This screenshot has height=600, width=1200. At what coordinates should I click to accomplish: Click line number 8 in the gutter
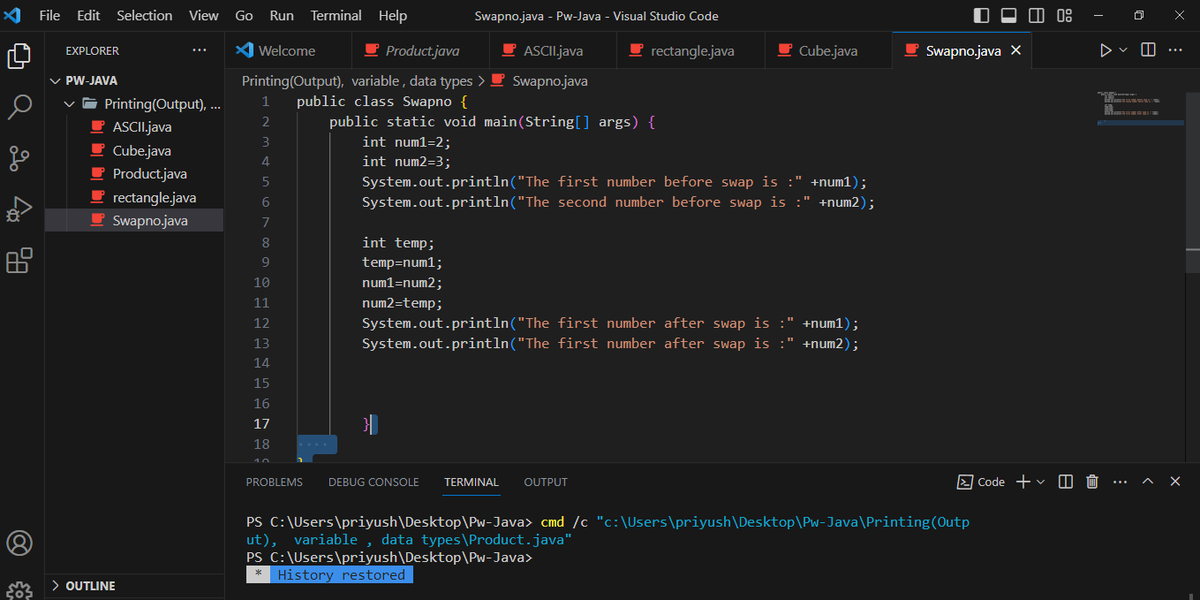(x=264, y=243)
